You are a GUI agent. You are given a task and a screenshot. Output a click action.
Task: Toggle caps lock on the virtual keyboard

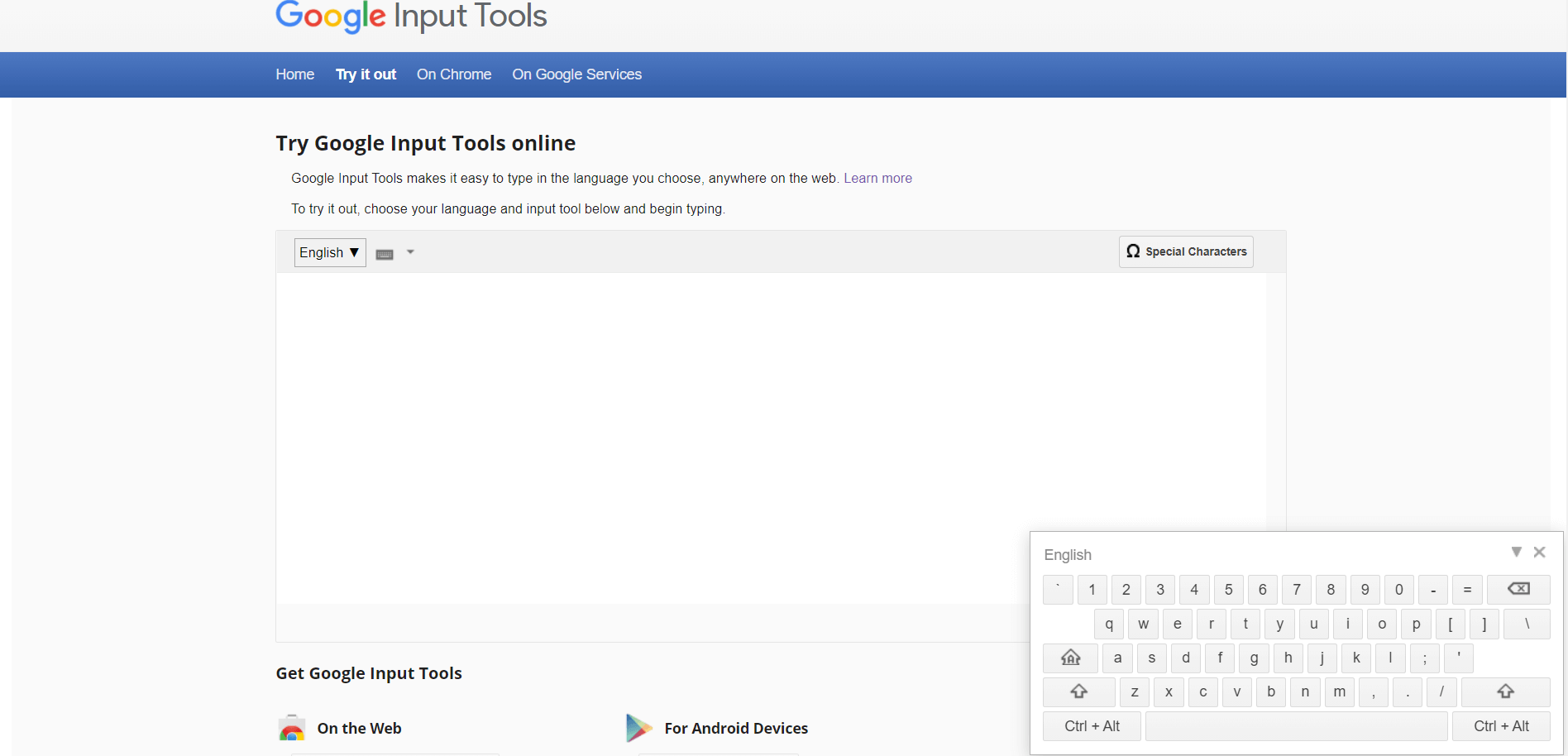pyautogui.click(x=1069, y=658)
